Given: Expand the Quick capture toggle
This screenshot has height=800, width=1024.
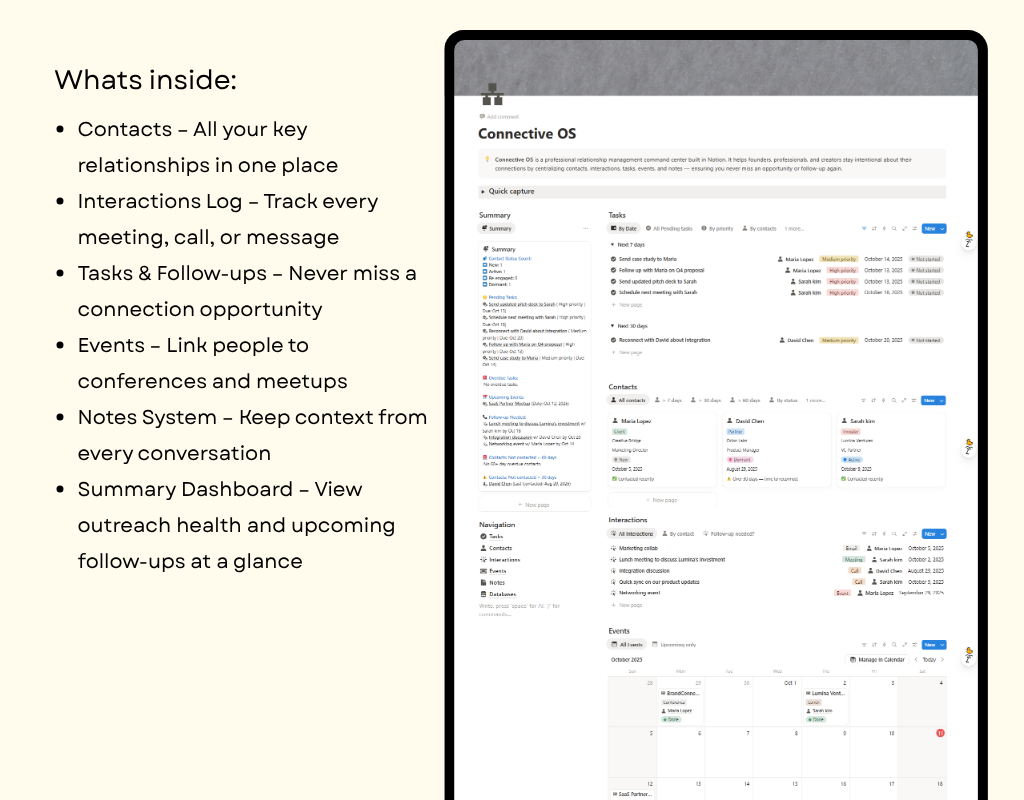Looking at the screenshot, I should tap(483, 191).
